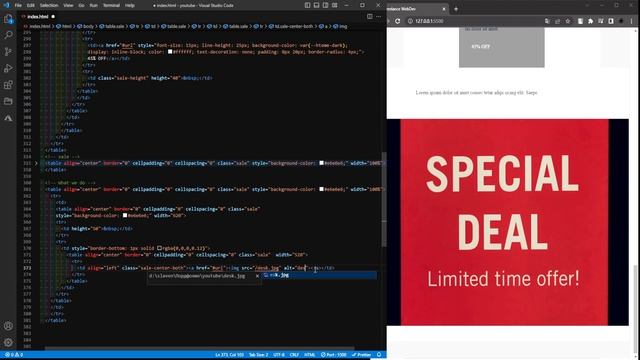The width and height of the screenshot is (640, 360).
Task: Click the Port 5500 Live Server status
Action: pos(333,355)
